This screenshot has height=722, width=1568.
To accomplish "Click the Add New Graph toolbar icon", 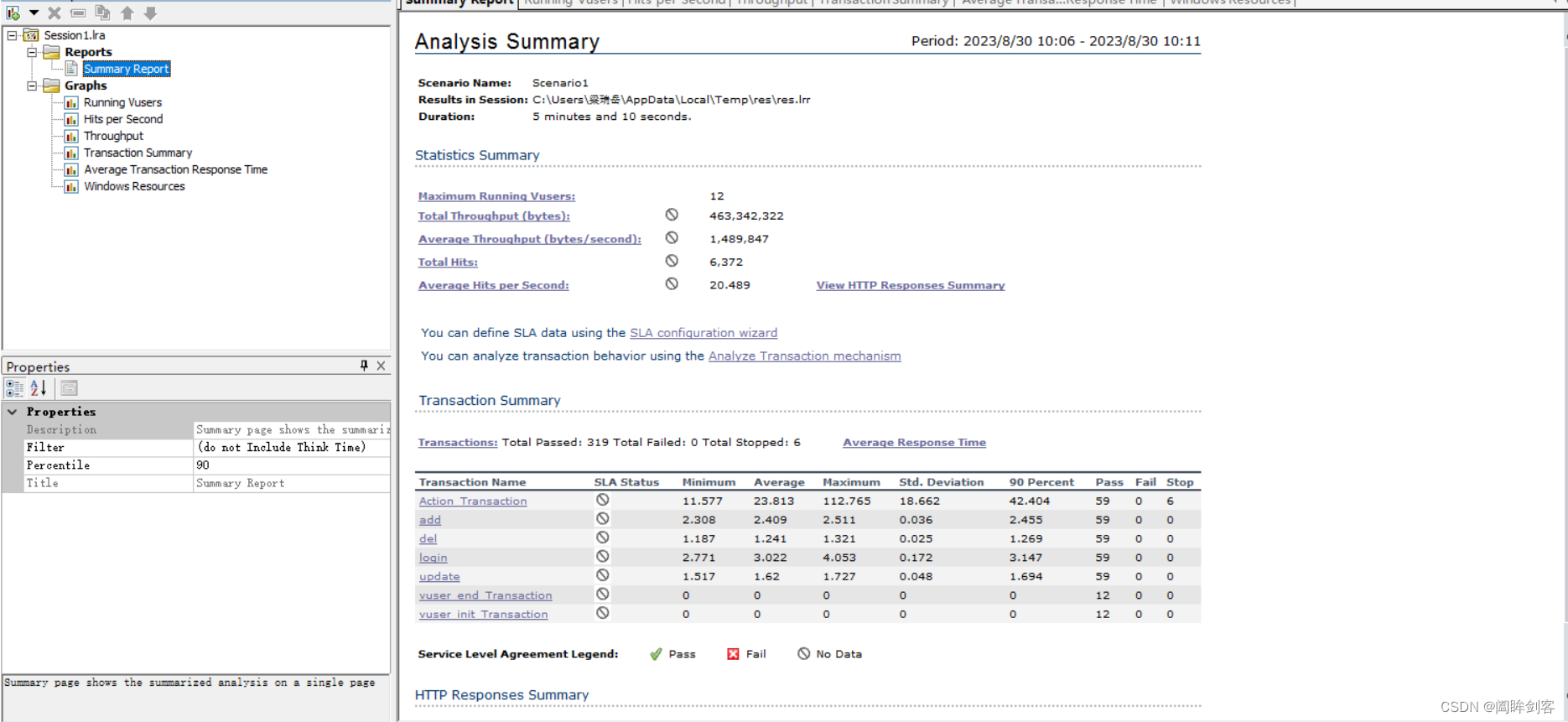I will [13, 13].
